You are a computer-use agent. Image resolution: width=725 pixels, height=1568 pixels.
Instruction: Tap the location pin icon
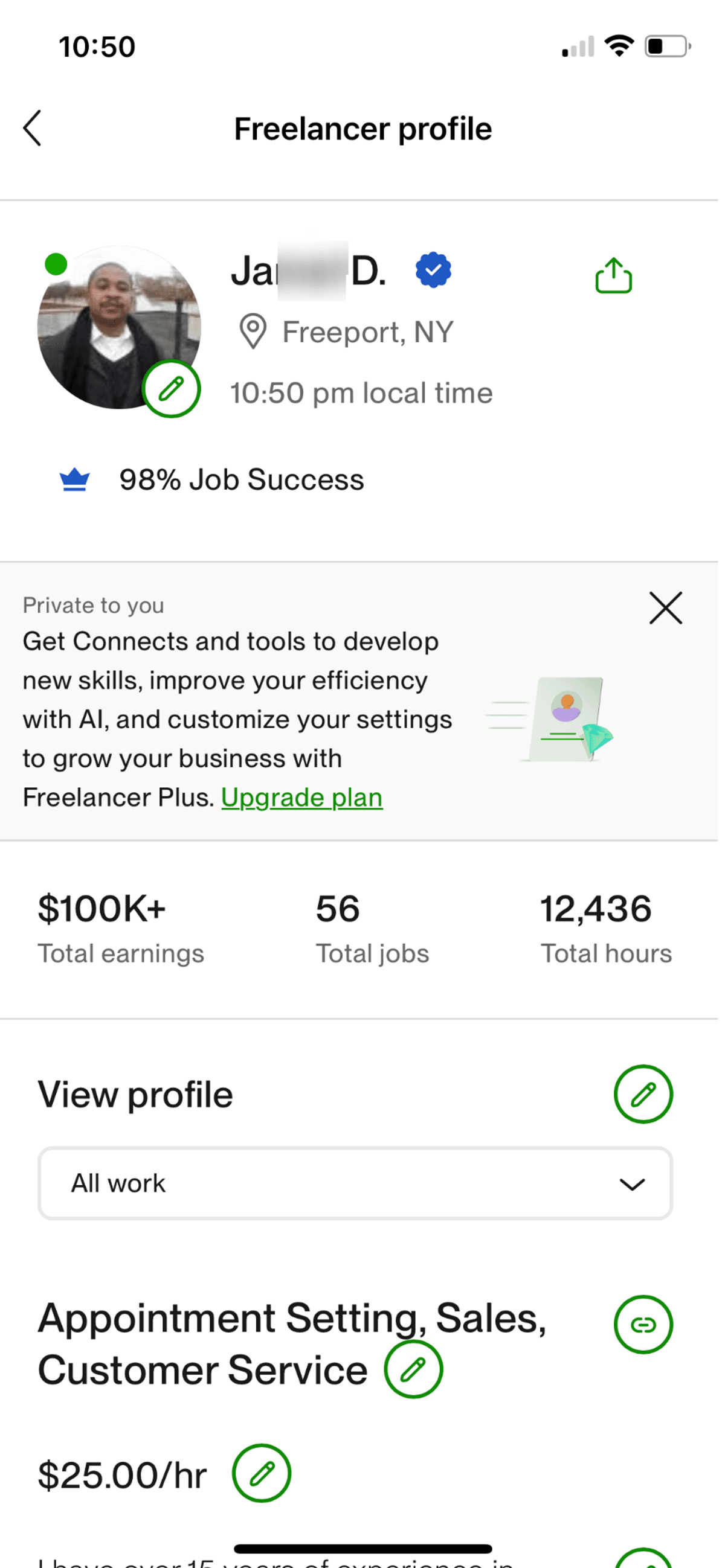(x=253, y=331)
